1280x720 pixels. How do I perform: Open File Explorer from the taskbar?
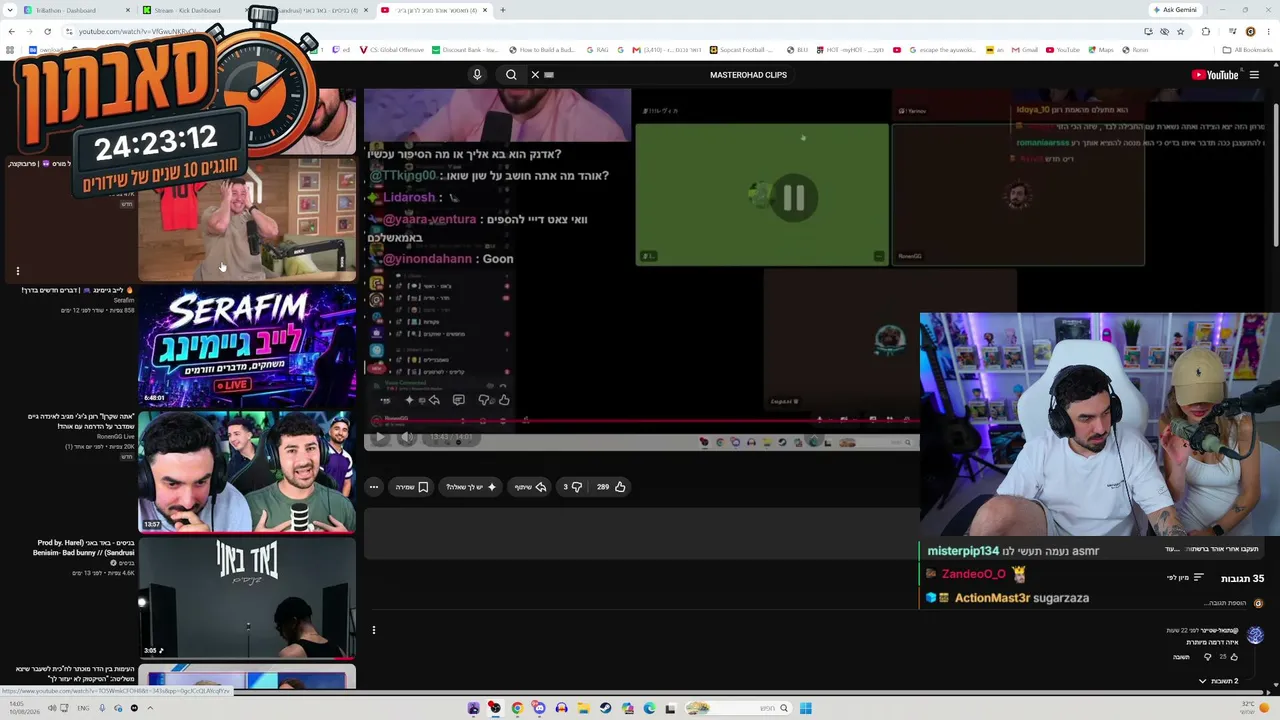(583, 708)
